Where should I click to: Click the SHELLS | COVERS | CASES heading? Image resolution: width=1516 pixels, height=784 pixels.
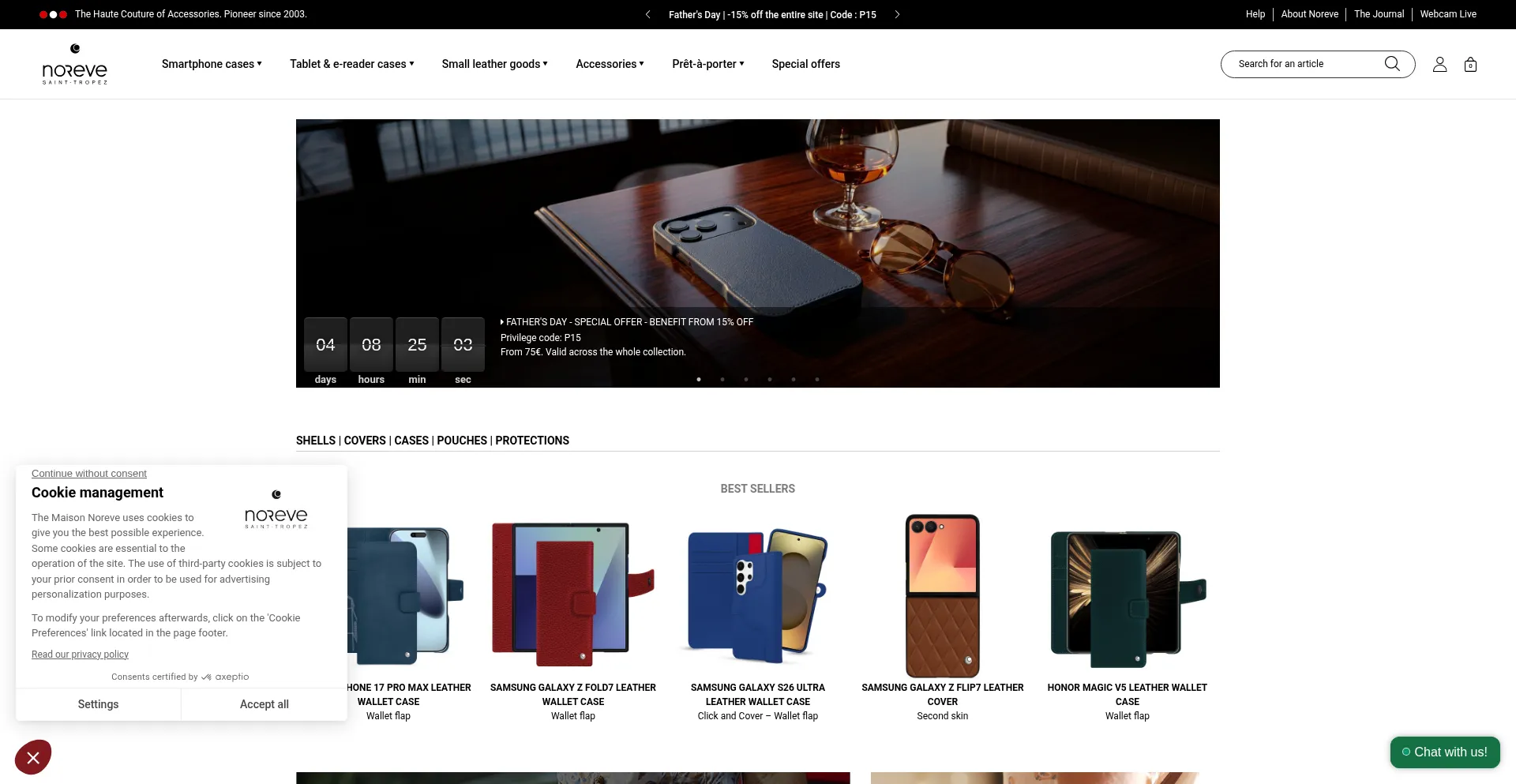pyautogui.click(x=433, y=441)
